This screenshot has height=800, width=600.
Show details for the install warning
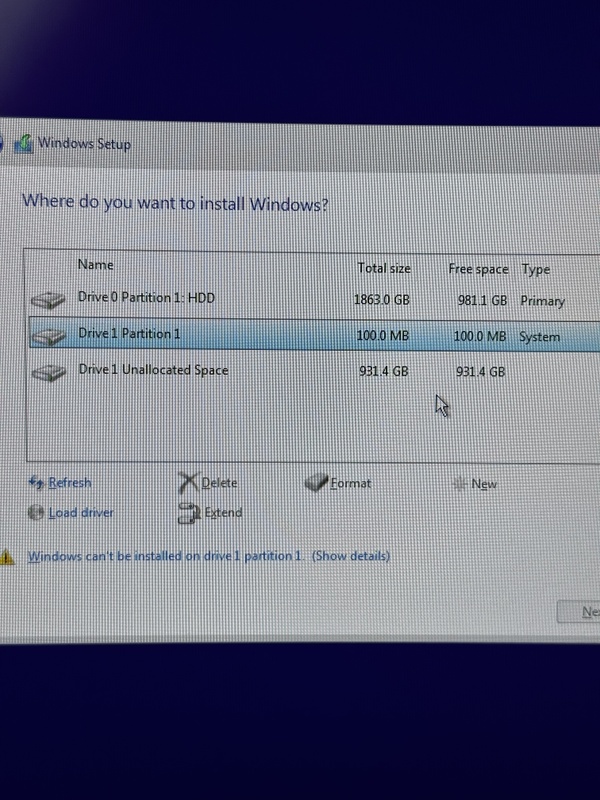(351, 556)
